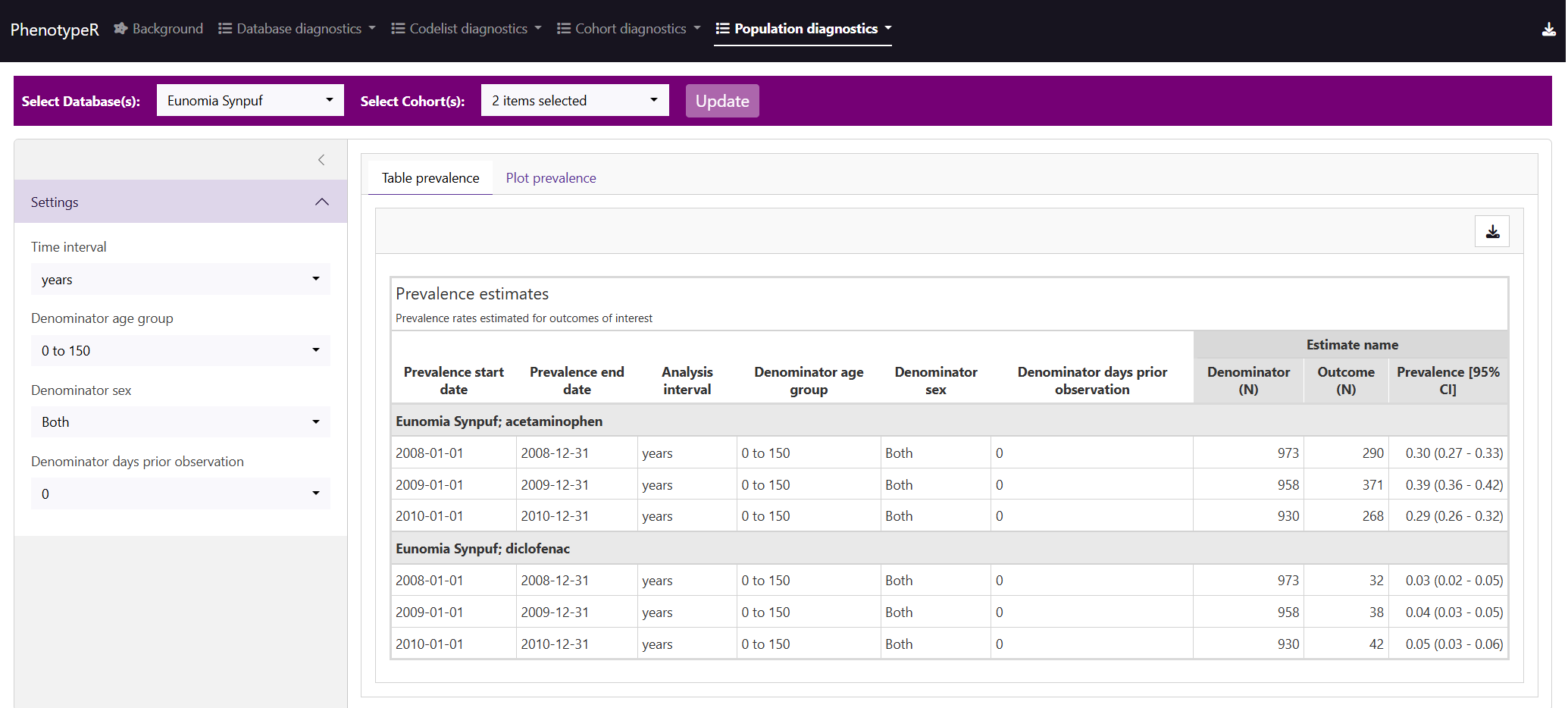Click the PhenotypeR brand link
This screenshot has height=708, width=1568.
point(55,30)
